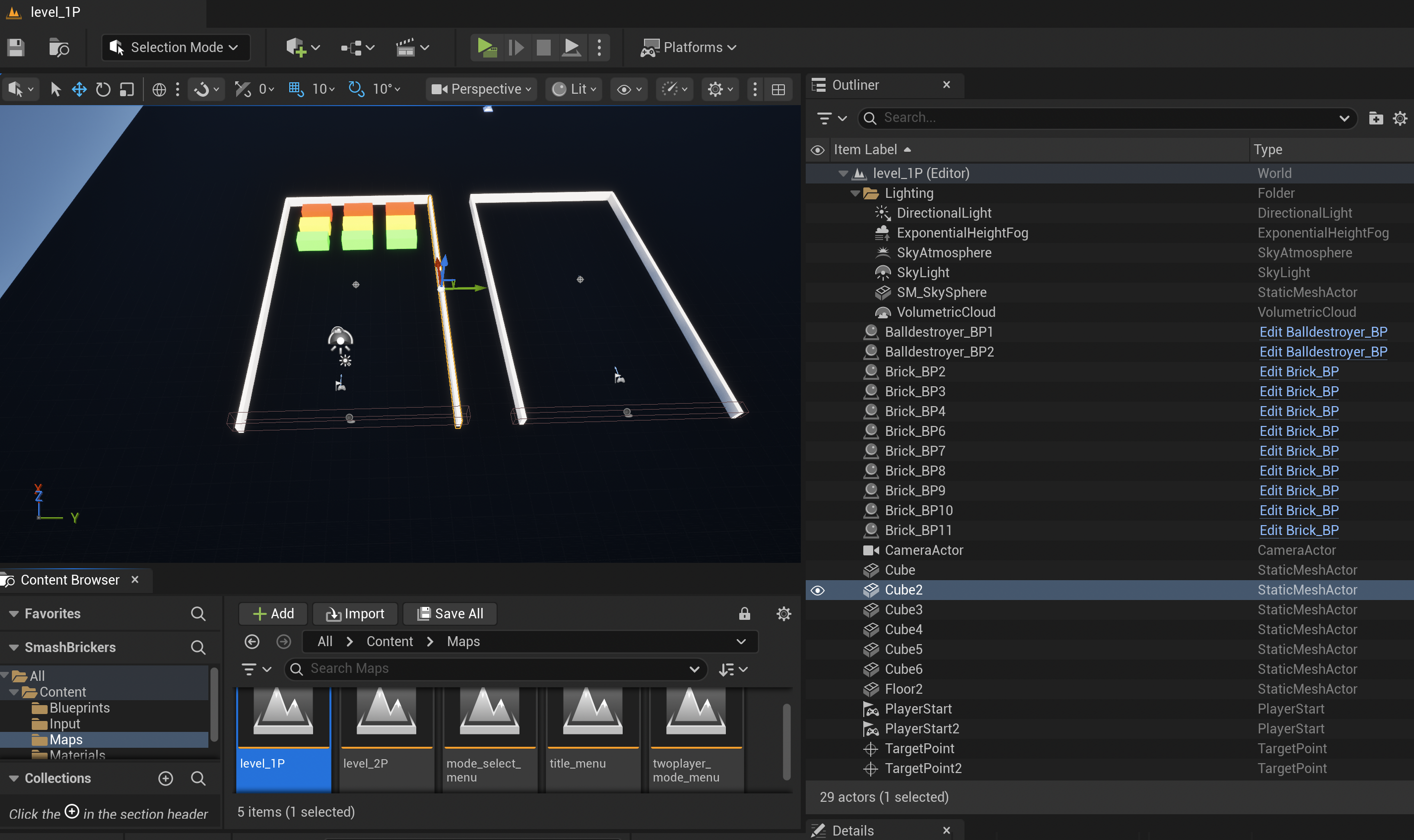Click the Search Maps field
Image resolution: width=1414 pixels, height=840 pixels.
(496, 669)
